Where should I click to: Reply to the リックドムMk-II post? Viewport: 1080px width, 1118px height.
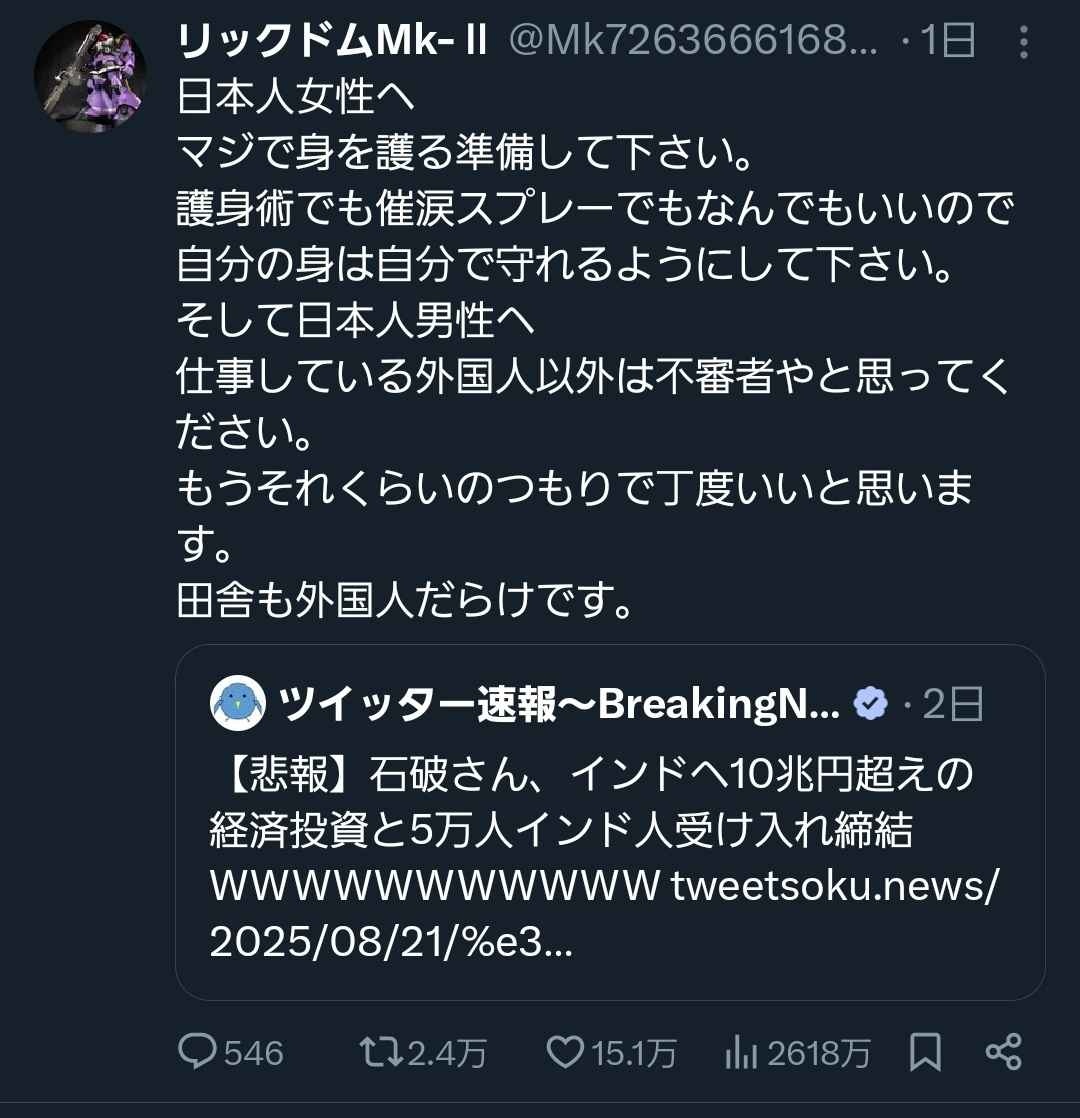click(x=199, y=1051)
